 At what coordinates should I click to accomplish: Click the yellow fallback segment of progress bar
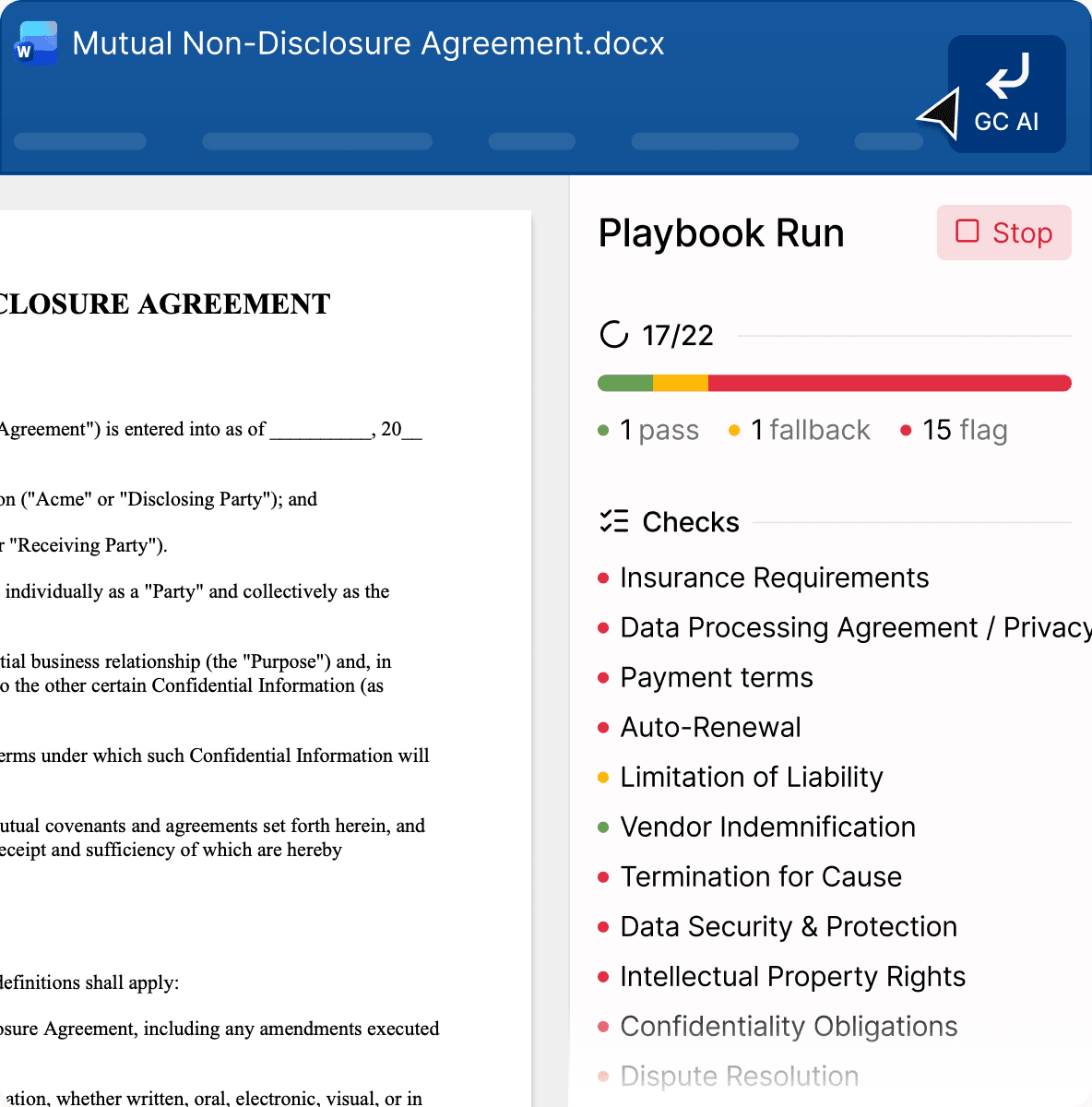tap(681, 383)
